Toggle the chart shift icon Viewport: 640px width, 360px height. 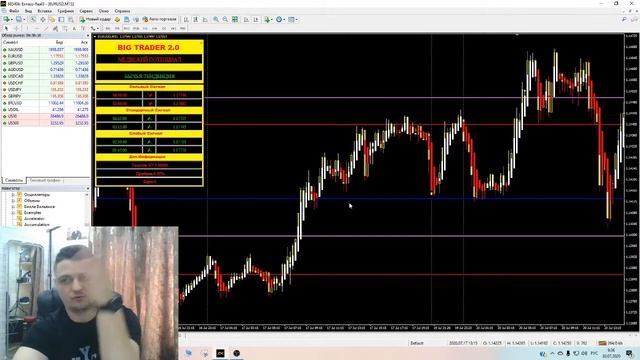(x=256, y=19)
